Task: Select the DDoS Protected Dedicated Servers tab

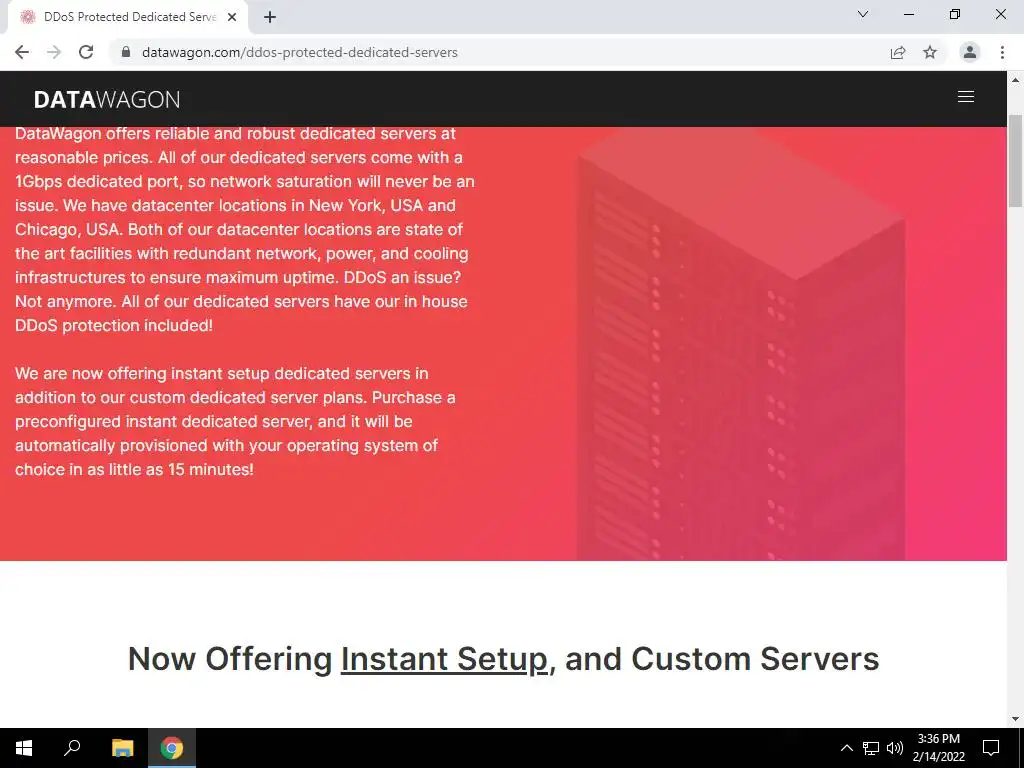Action: click(127, 18)
